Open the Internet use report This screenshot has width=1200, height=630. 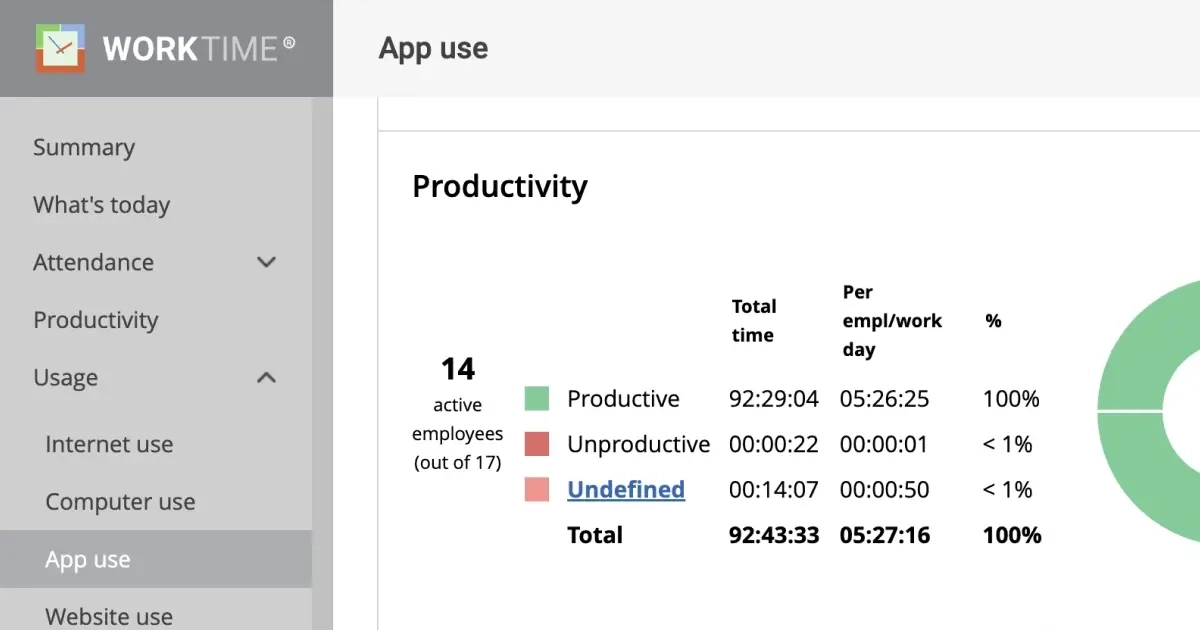pos(110,444)
